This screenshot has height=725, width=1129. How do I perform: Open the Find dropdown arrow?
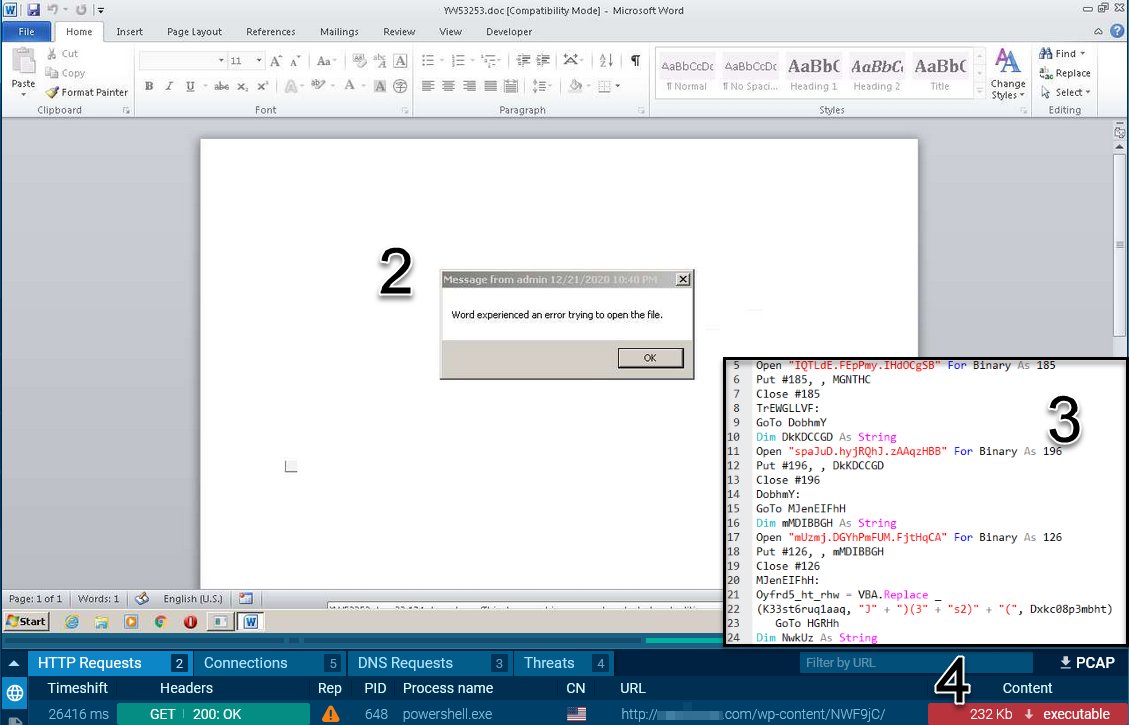coord(1082,53)
